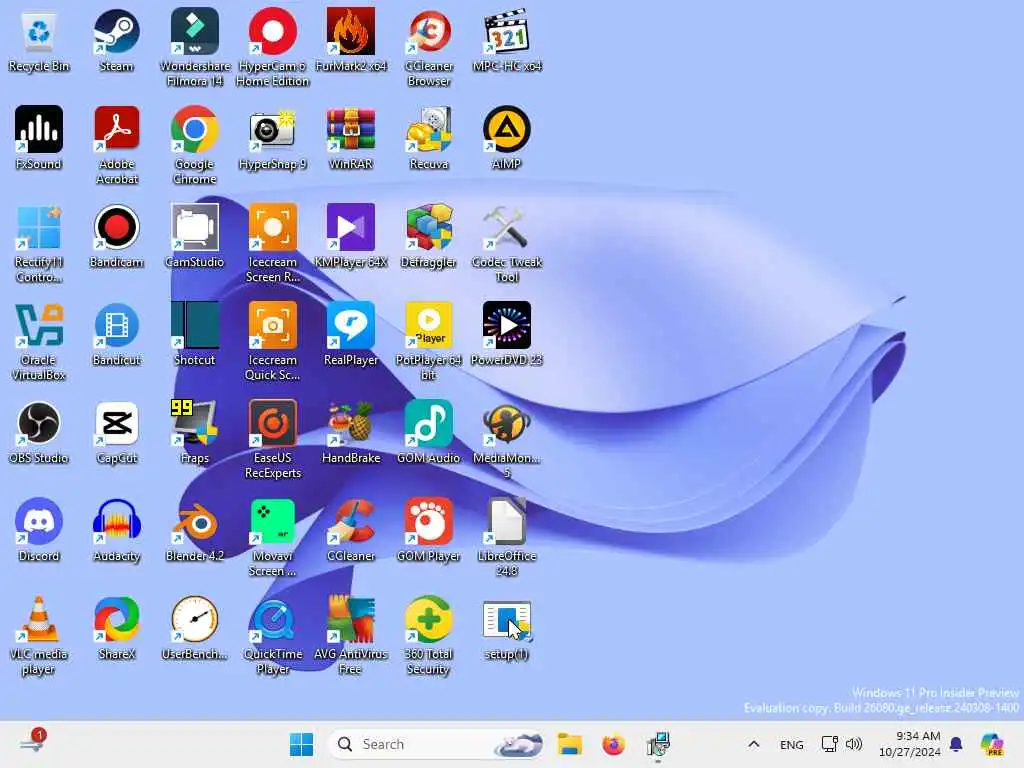Screen dimensions: 1024x768
Task: Open the volume control in system tray
Action: 854,744
